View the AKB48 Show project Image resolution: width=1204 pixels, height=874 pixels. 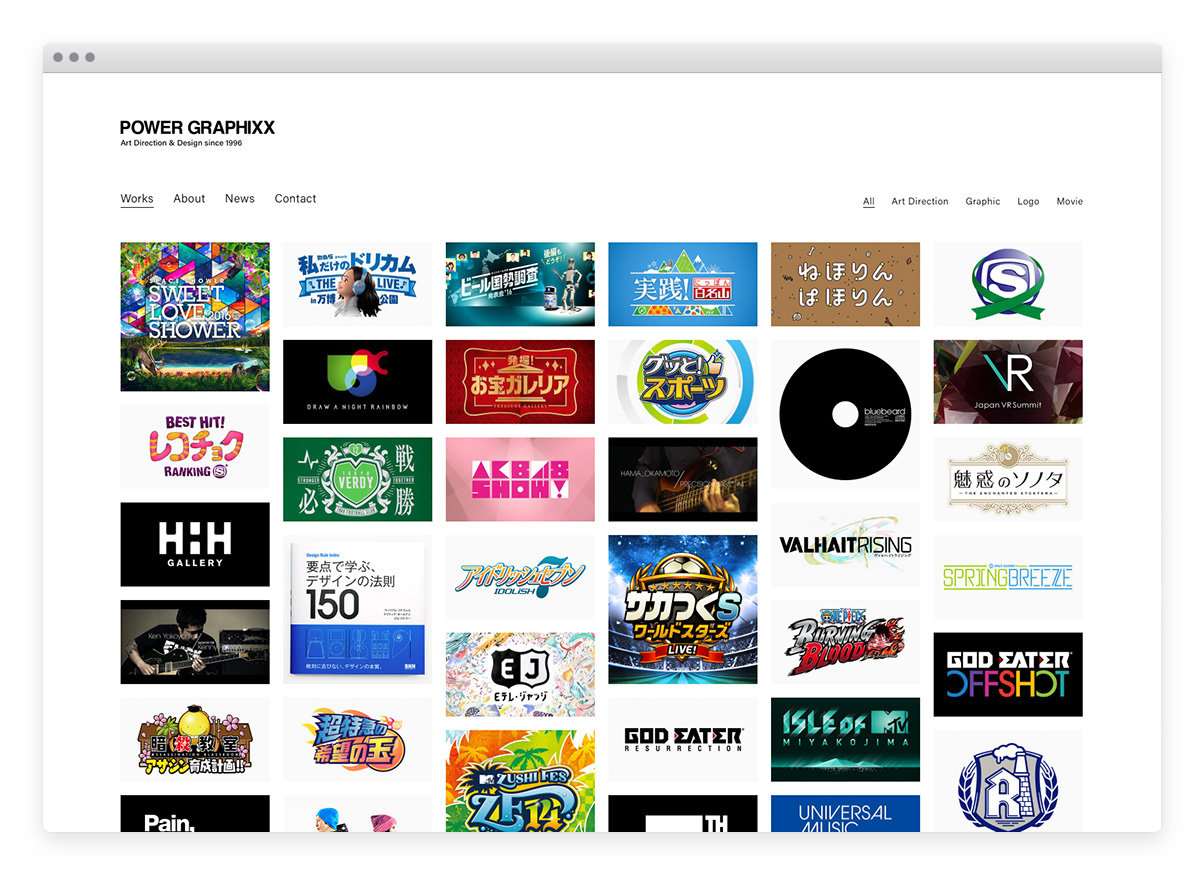click(x=519, y=479)
